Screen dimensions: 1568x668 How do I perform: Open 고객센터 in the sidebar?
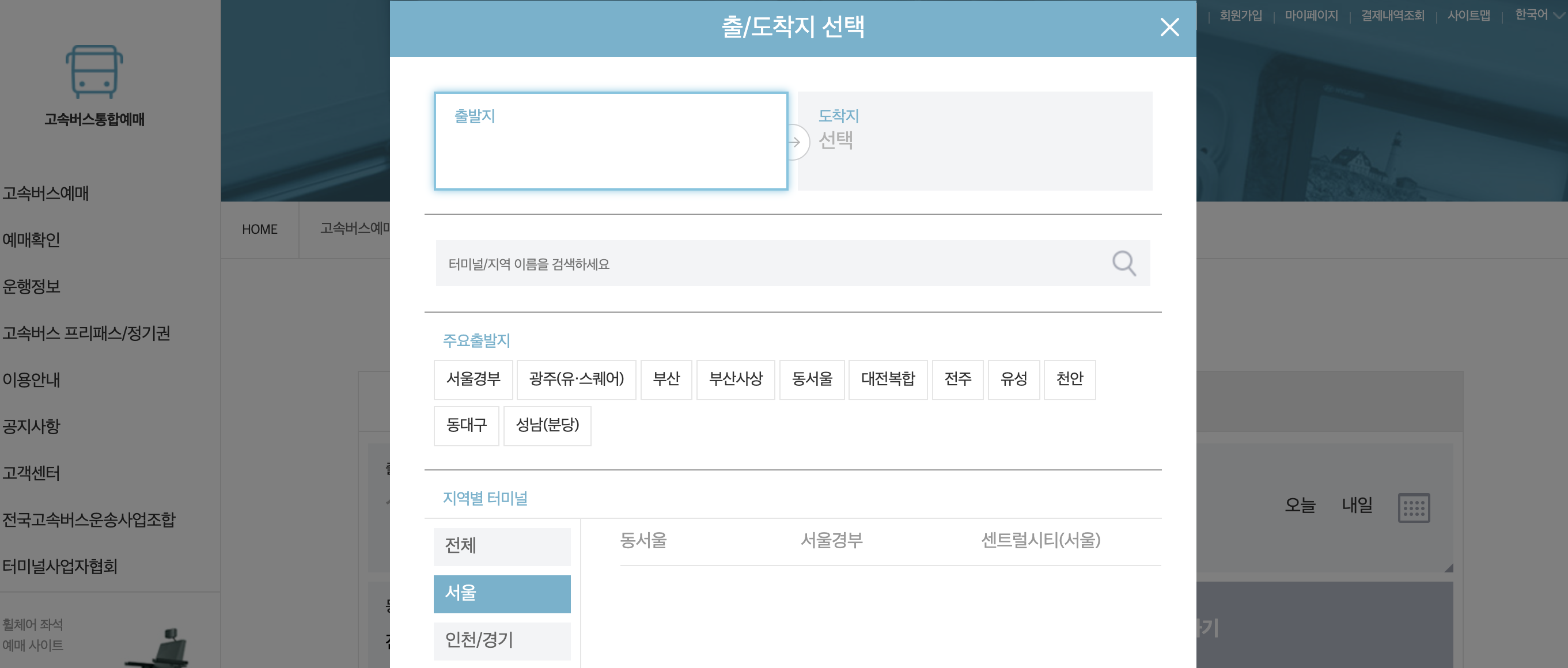coord(31,473)
